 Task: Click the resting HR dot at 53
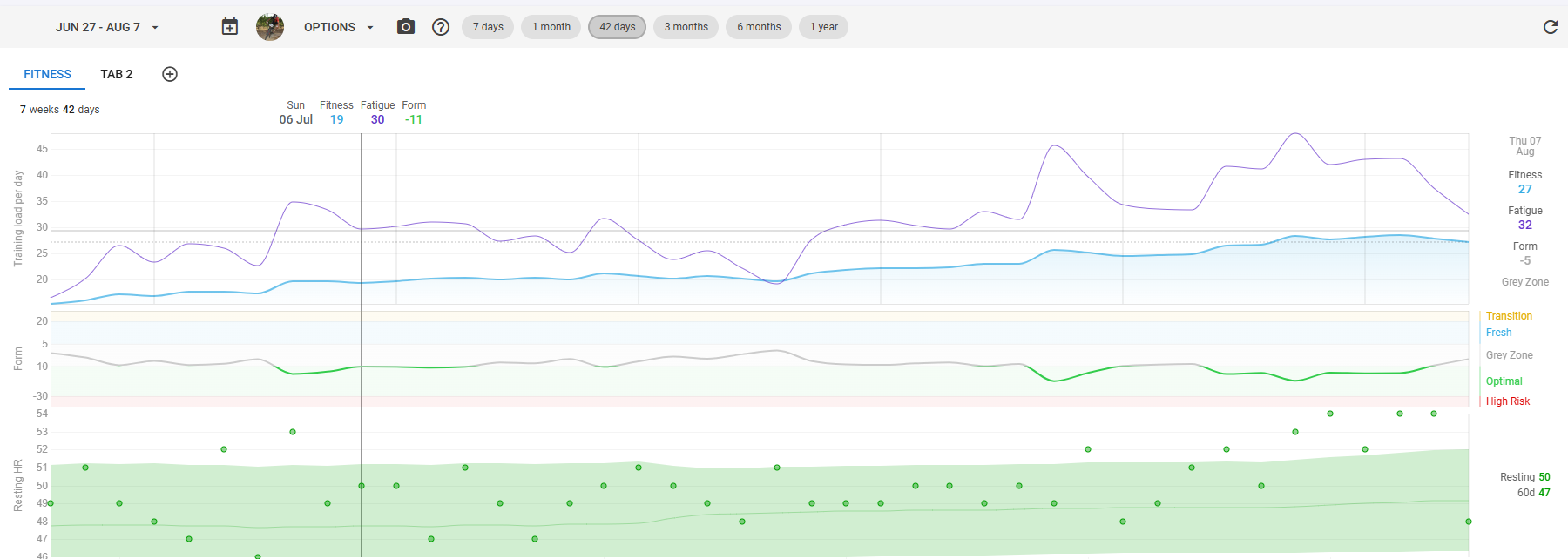(293, 432)
